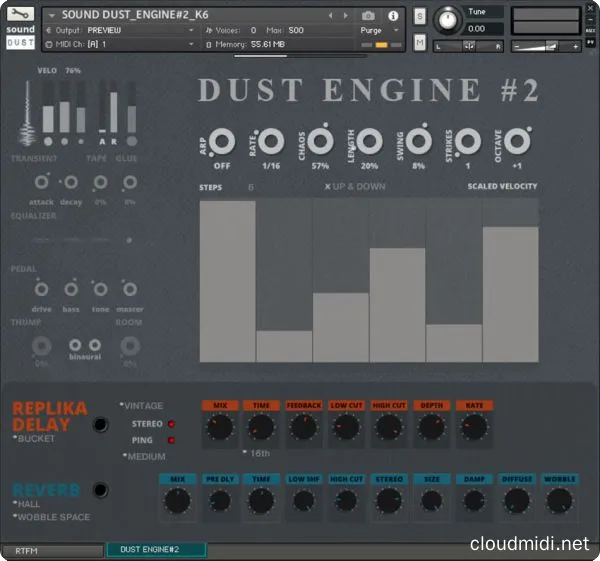Adjust the L/R pan slider
This screenshot has height=561, width=600.
pyautogui.click(x=468, y=46)
